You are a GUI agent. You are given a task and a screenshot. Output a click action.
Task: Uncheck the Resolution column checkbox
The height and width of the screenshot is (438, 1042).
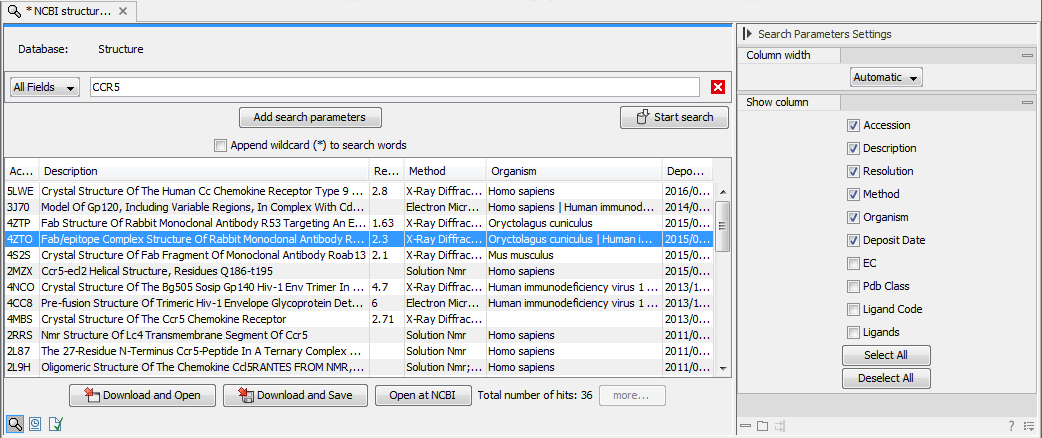pyautogui.click(x=853, y=171)
